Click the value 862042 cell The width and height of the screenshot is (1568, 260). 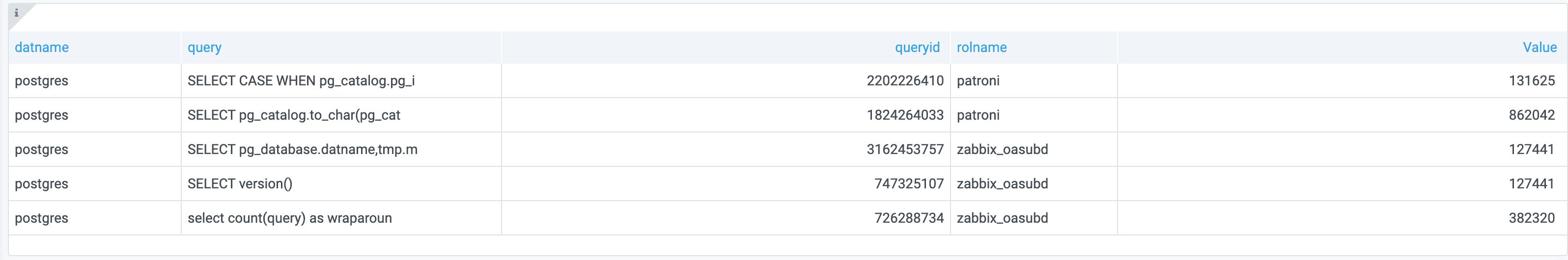pos(1531,115)
